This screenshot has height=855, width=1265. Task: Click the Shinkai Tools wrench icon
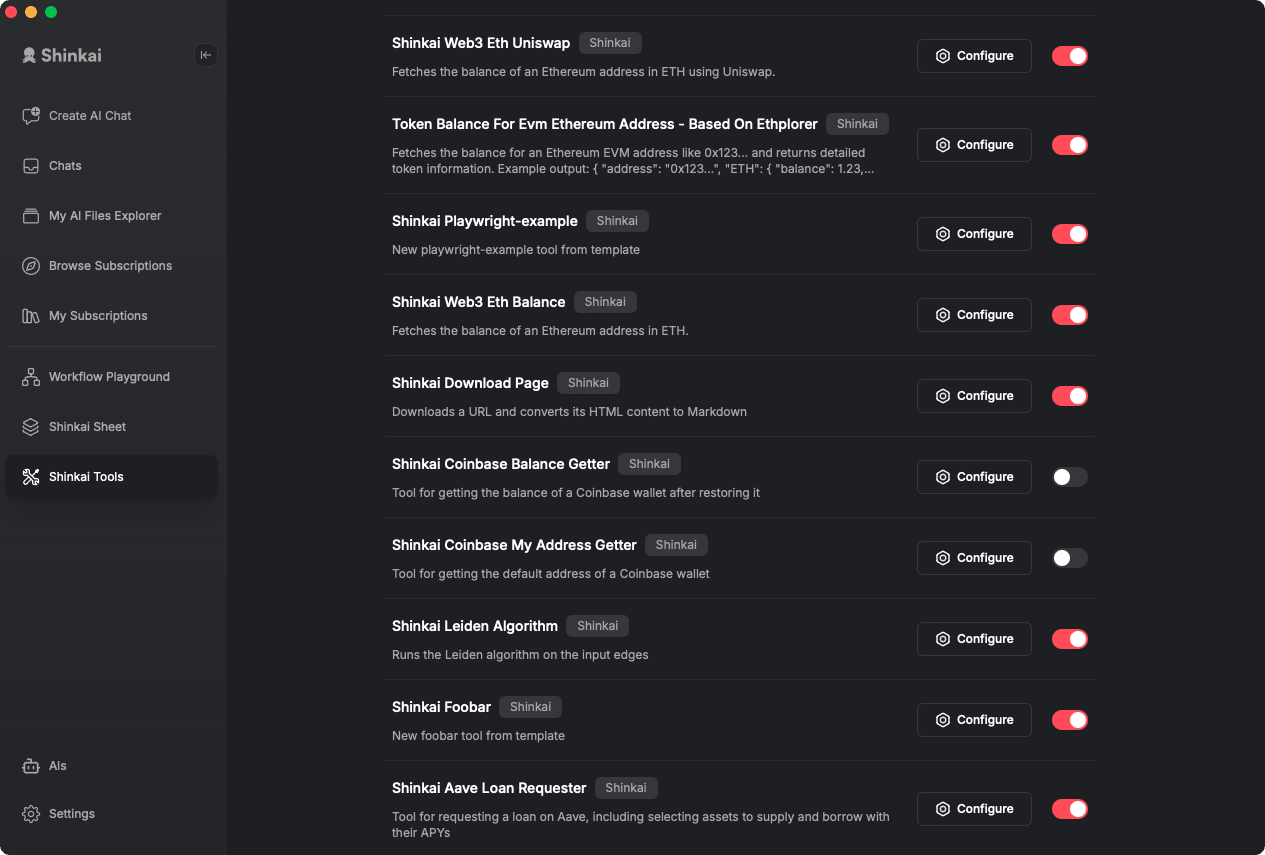coord(31,477)
